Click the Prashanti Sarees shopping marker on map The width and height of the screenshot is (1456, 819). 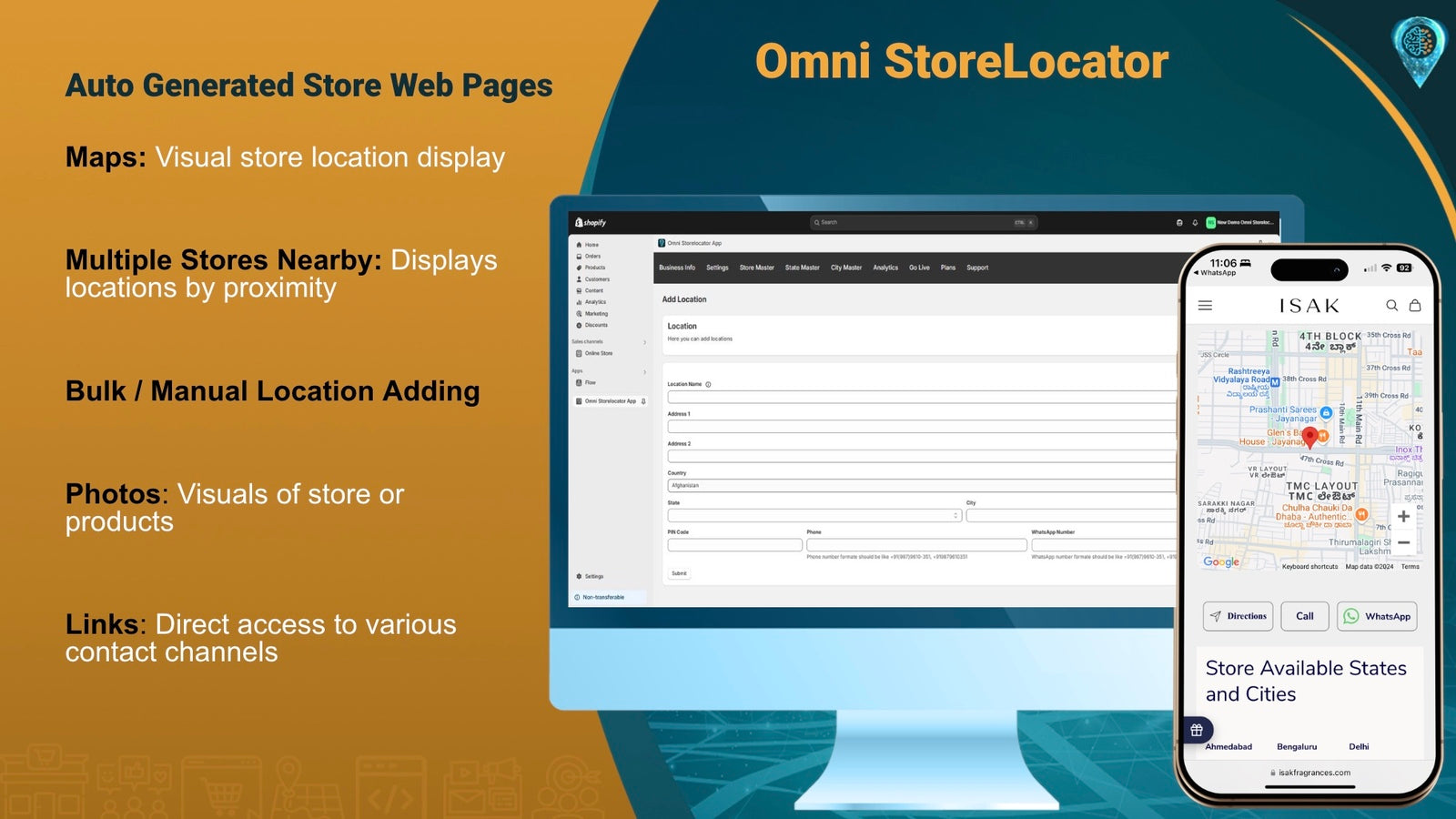coord(1326,412)
